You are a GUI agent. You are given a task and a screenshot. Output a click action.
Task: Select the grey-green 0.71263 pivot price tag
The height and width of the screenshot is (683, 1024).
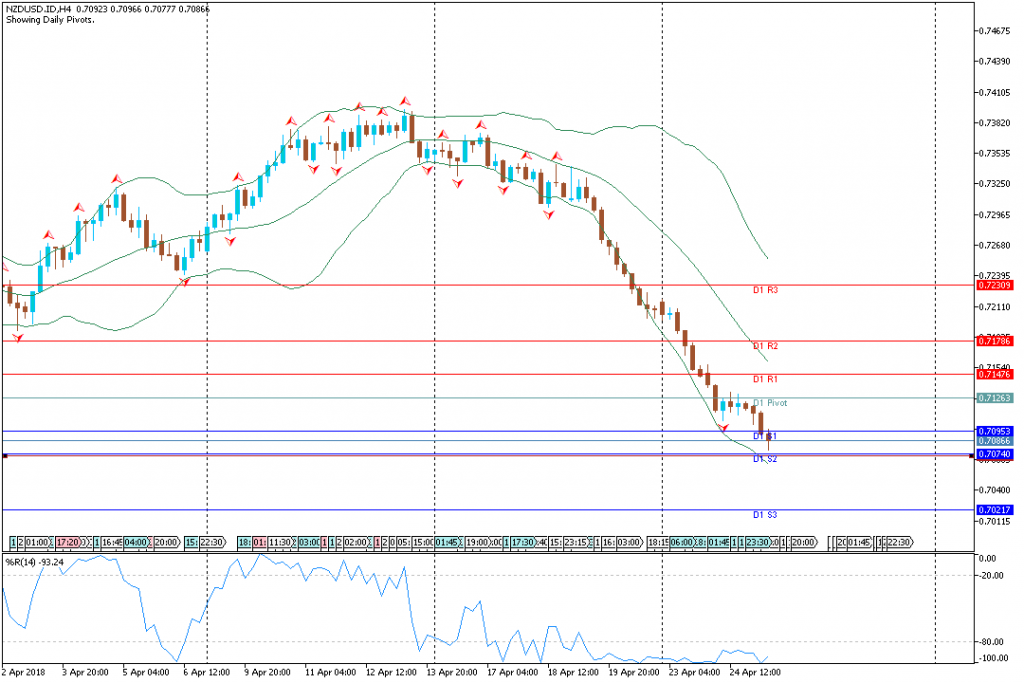(996, 398)
